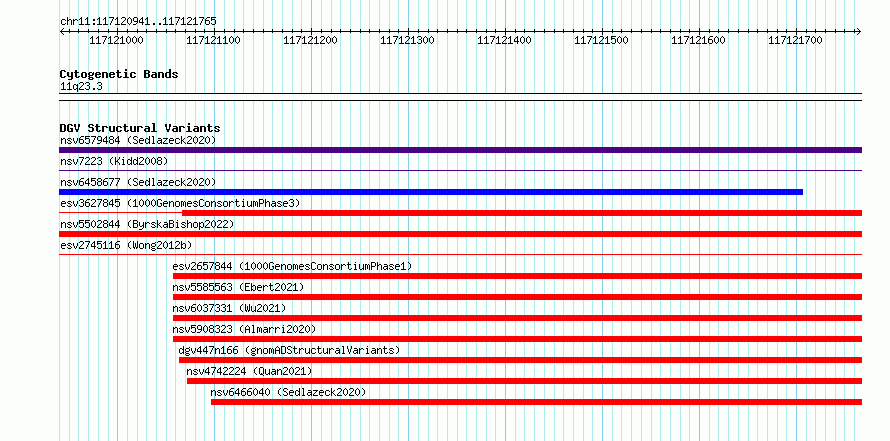Screen dimensions: 890x441
Task: Click the nsv6579484 (Sedlazeck2020) variant label
Action: point(138,140)
